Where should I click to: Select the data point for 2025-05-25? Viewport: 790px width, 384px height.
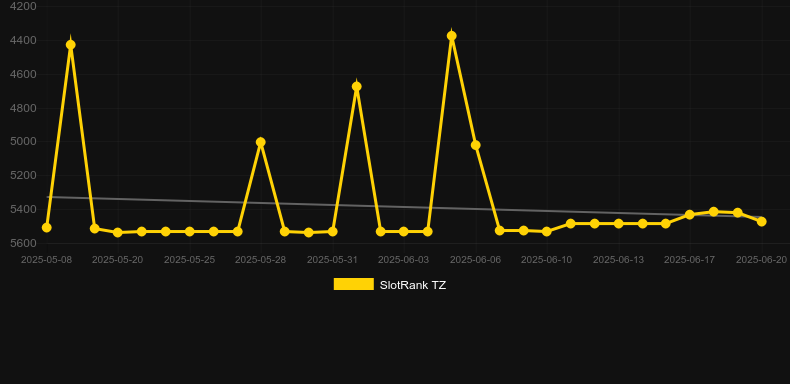189,231
